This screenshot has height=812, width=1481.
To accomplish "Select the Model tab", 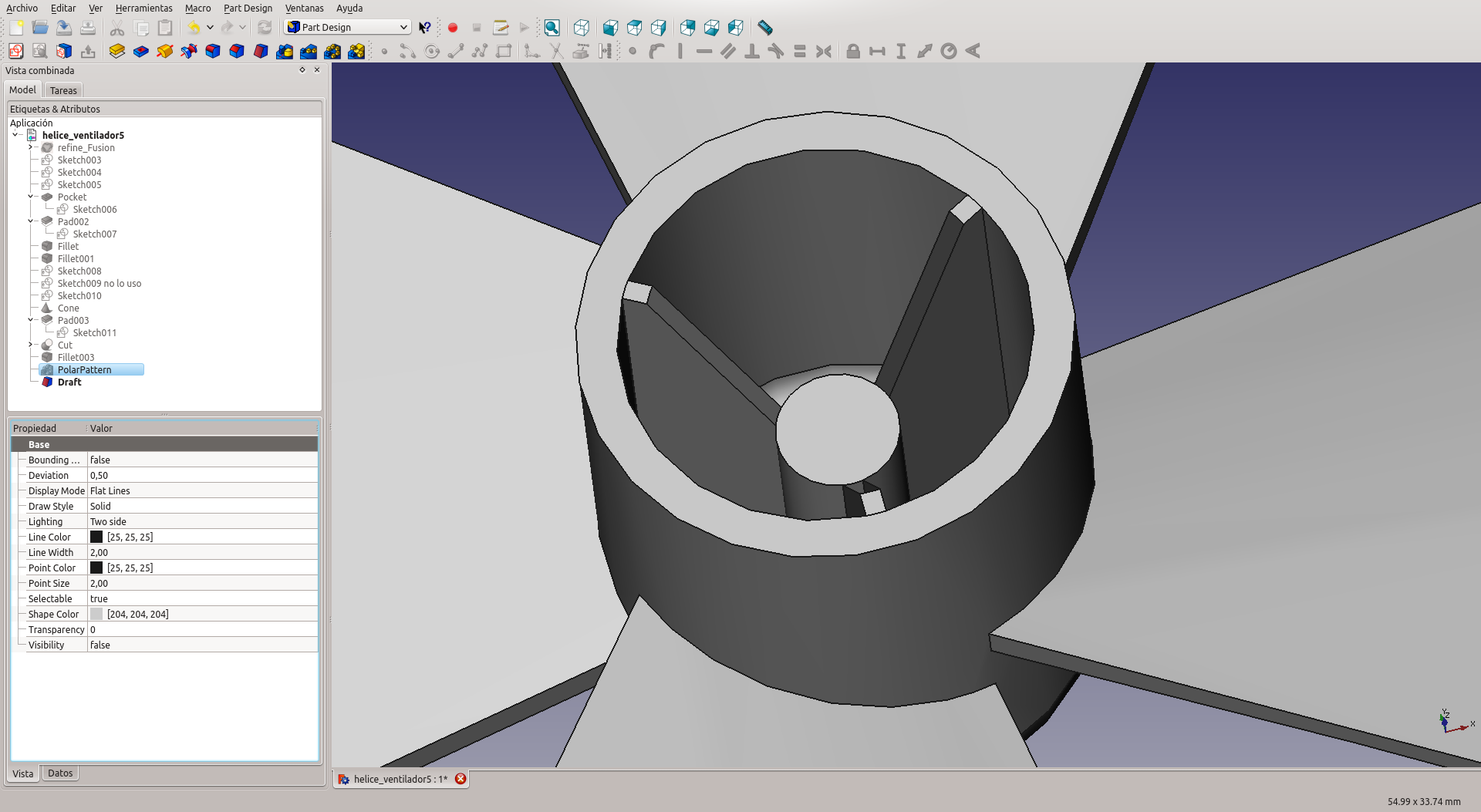I will (22, 89).
